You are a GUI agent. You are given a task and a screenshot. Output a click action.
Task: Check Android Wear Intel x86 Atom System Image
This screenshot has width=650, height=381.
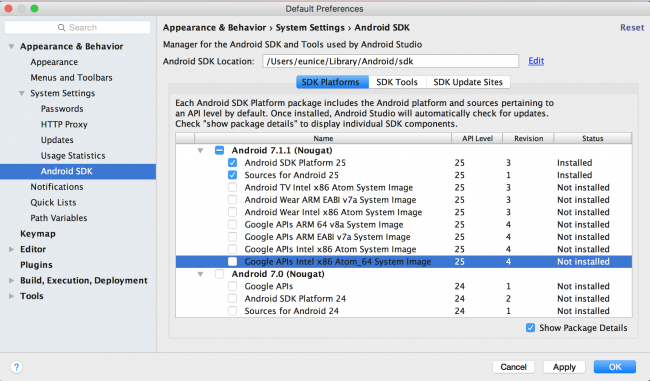pos(233,212)
